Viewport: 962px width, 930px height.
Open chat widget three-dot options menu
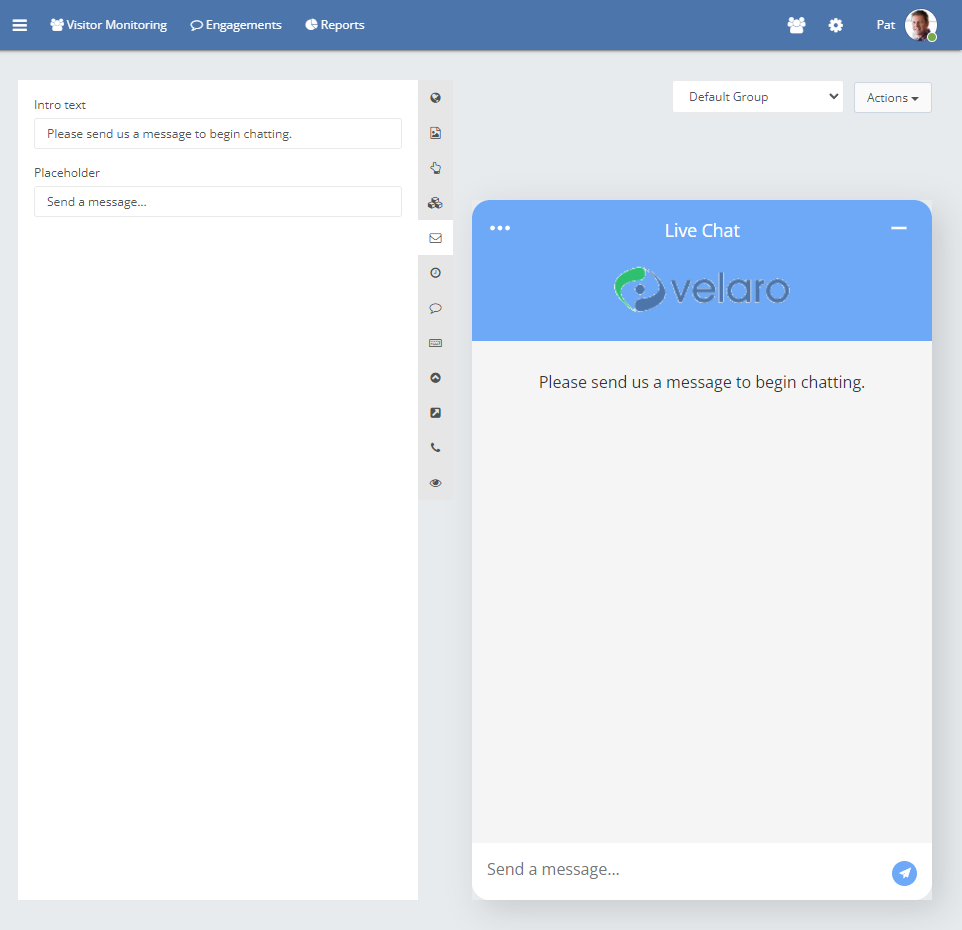click(500, 228)
